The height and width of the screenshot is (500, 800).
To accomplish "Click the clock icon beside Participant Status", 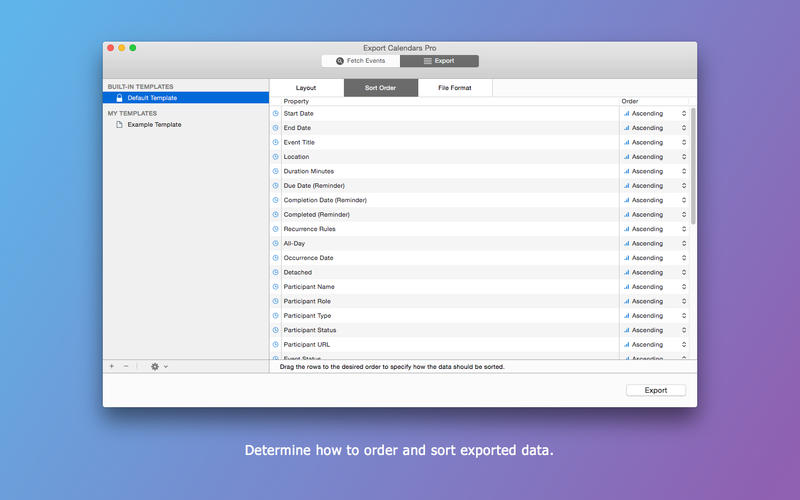I will [276, 330].
